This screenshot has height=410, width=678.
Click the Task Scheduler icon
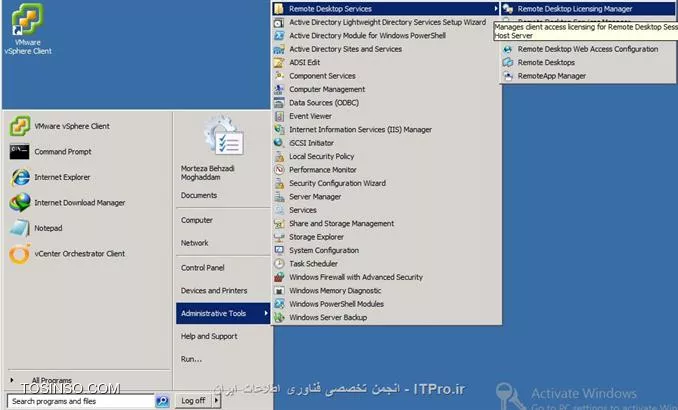click(x=279, y=263)
